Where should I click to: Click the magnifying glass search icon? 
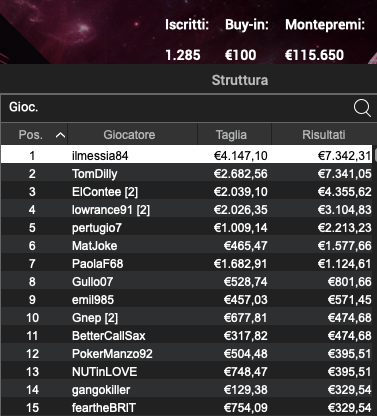[x=362, y=108]
